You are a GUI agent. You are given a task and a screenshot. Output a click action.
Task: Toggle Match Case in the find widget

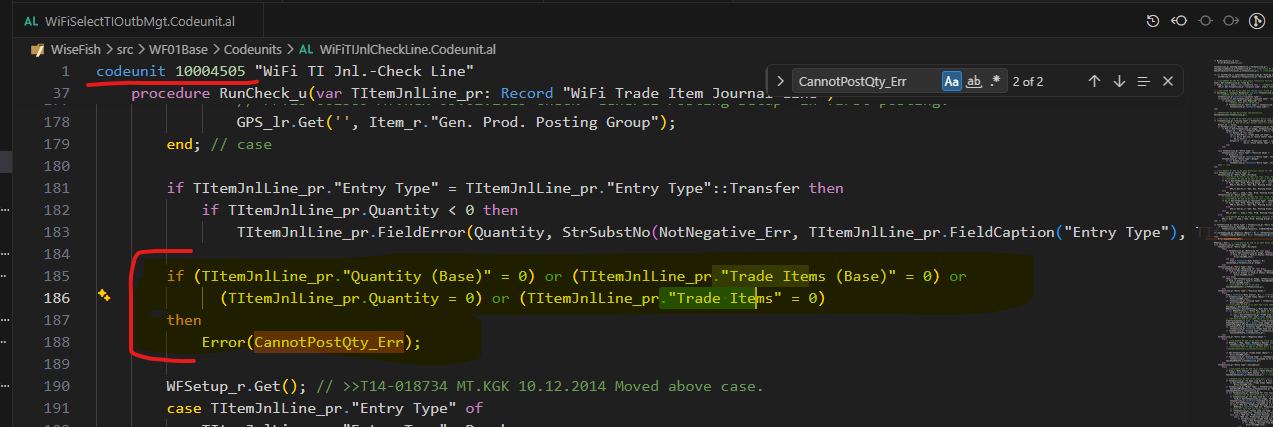[952, 81]
